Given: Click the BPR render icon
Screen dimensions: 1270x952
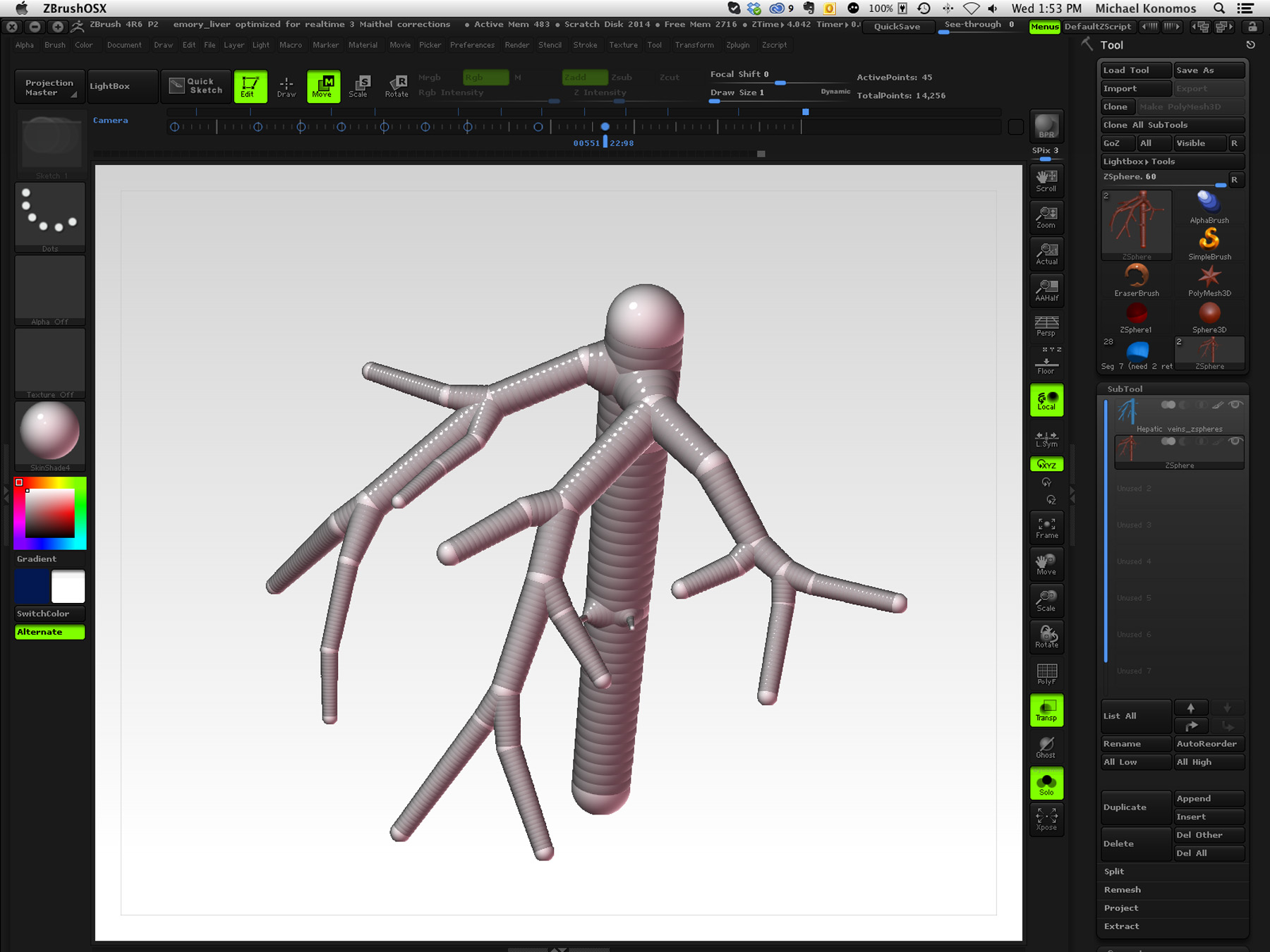Looking at the screenshot, I should coord(1046,127).
